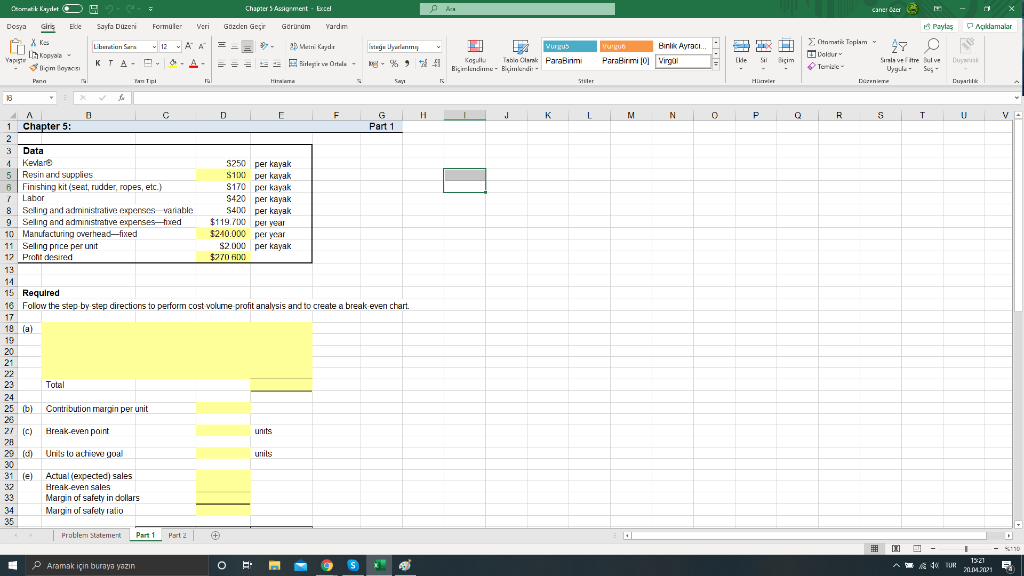
Task: Toggle center text horizontally
Action: (x=234, y=64)
